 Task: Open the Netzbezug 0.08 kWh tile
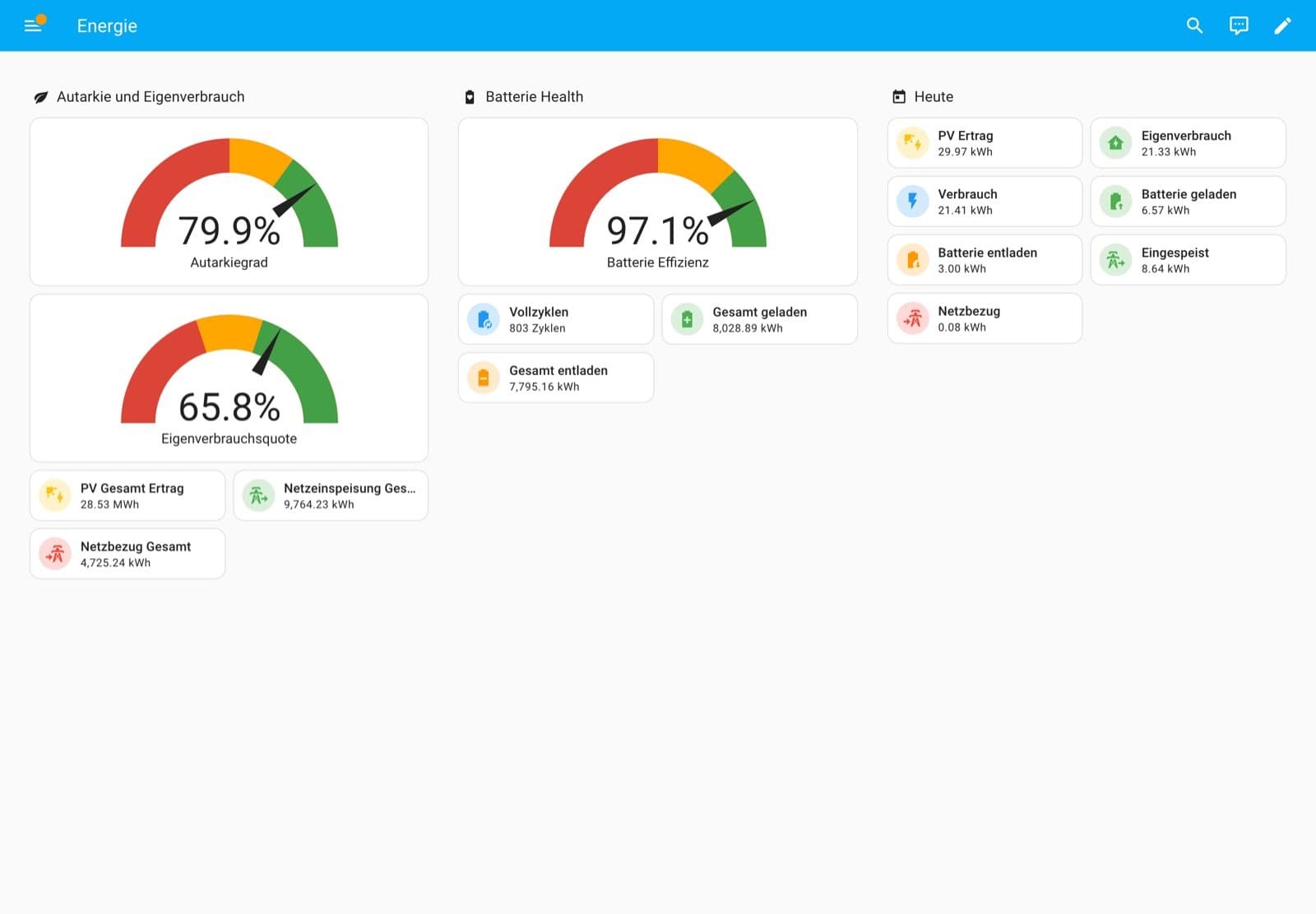coord(985,318)
